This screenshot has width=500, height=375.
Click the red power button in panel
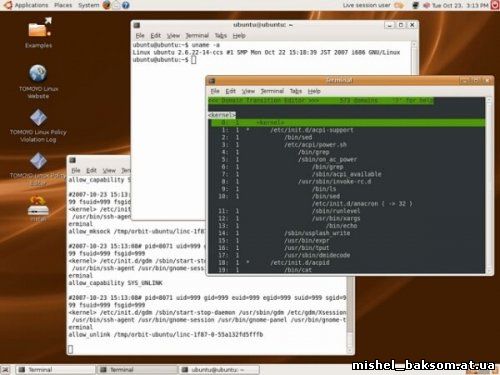click(x=495, y=5)
